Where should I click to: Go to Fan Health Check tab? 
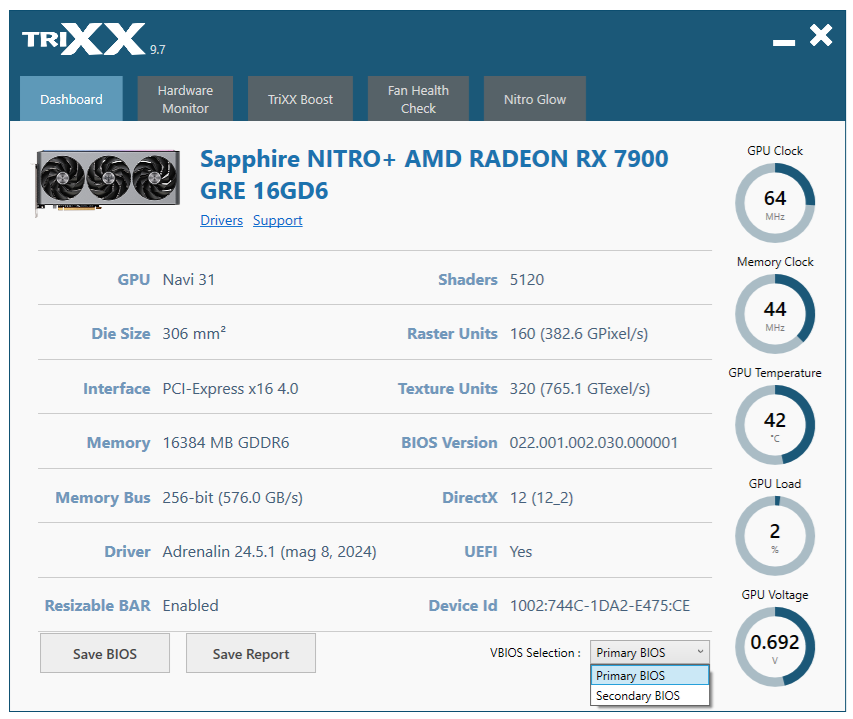[x=418, y=98]
